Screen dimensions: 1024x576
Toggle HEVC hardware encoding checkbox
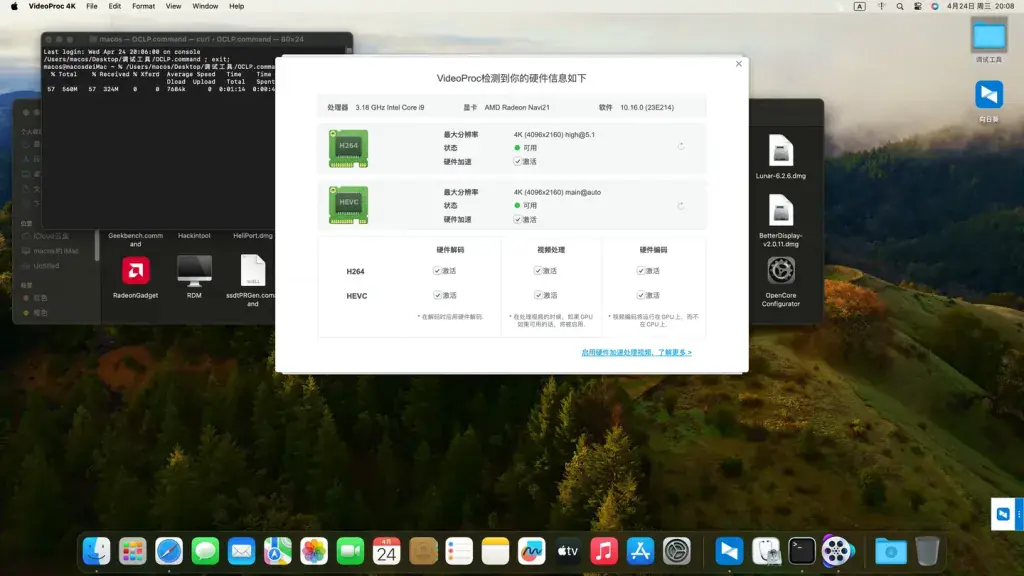641,295
